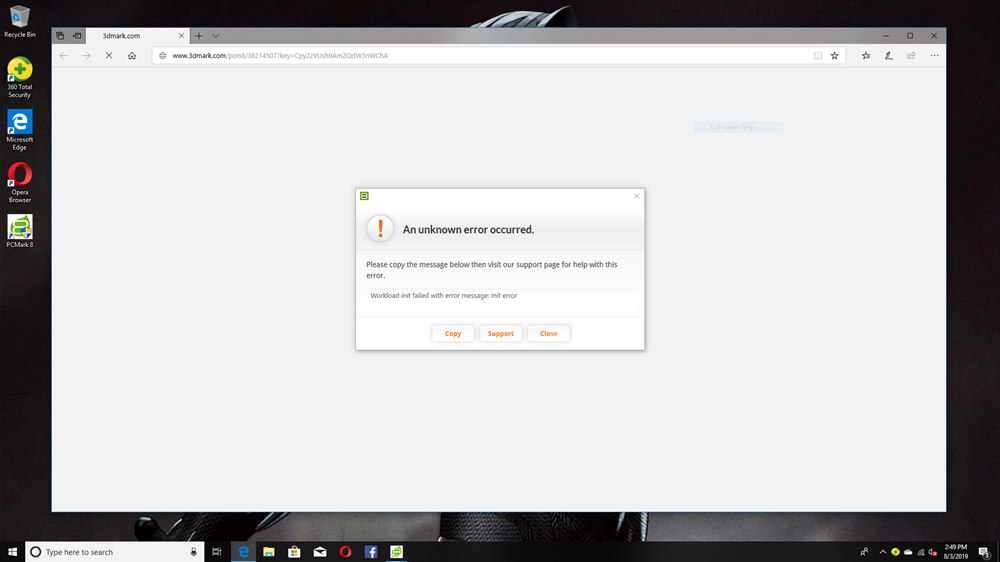The width and height of the screenshot is (1000, 562).
Task: Click the network icon in system tray
Action: [x=920, y=552]
